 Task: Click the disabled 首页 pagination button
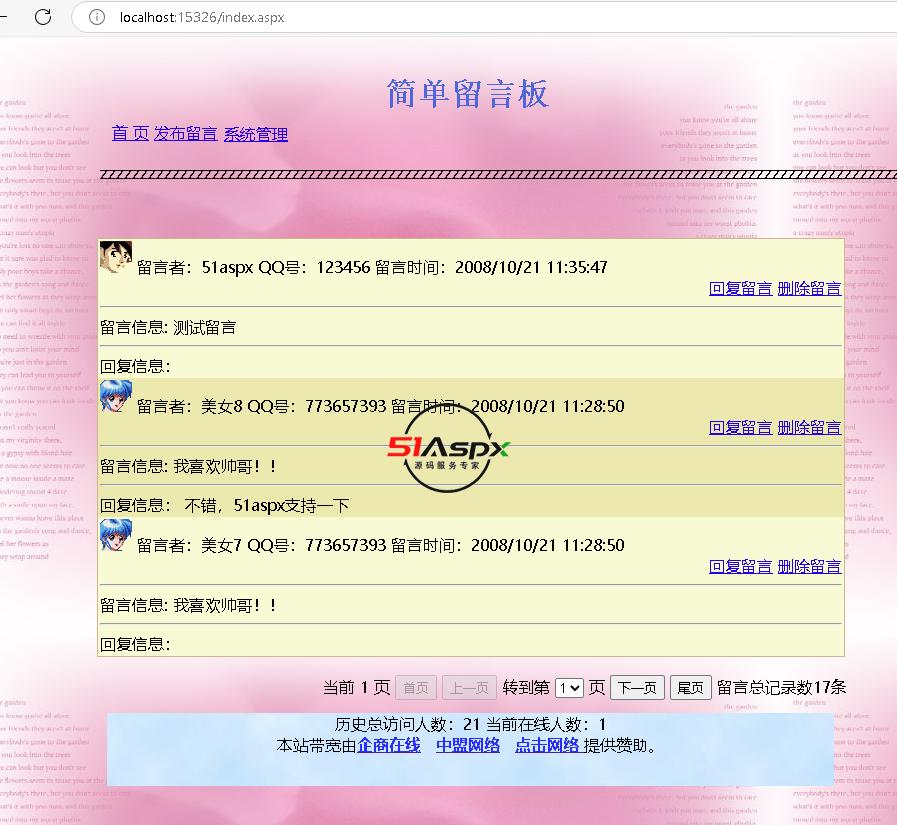tap(416, 688)
